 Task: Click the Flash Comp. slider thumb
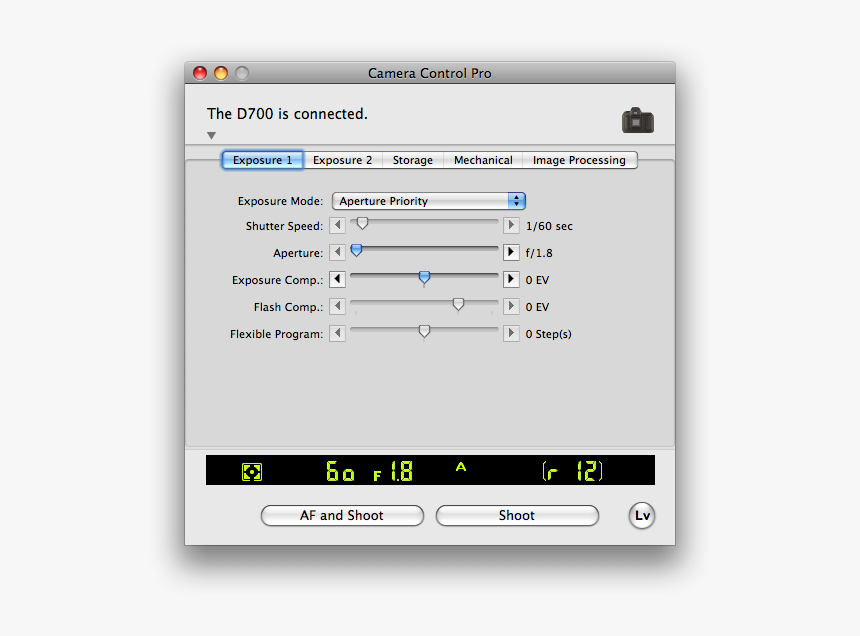tap(458, 304)
